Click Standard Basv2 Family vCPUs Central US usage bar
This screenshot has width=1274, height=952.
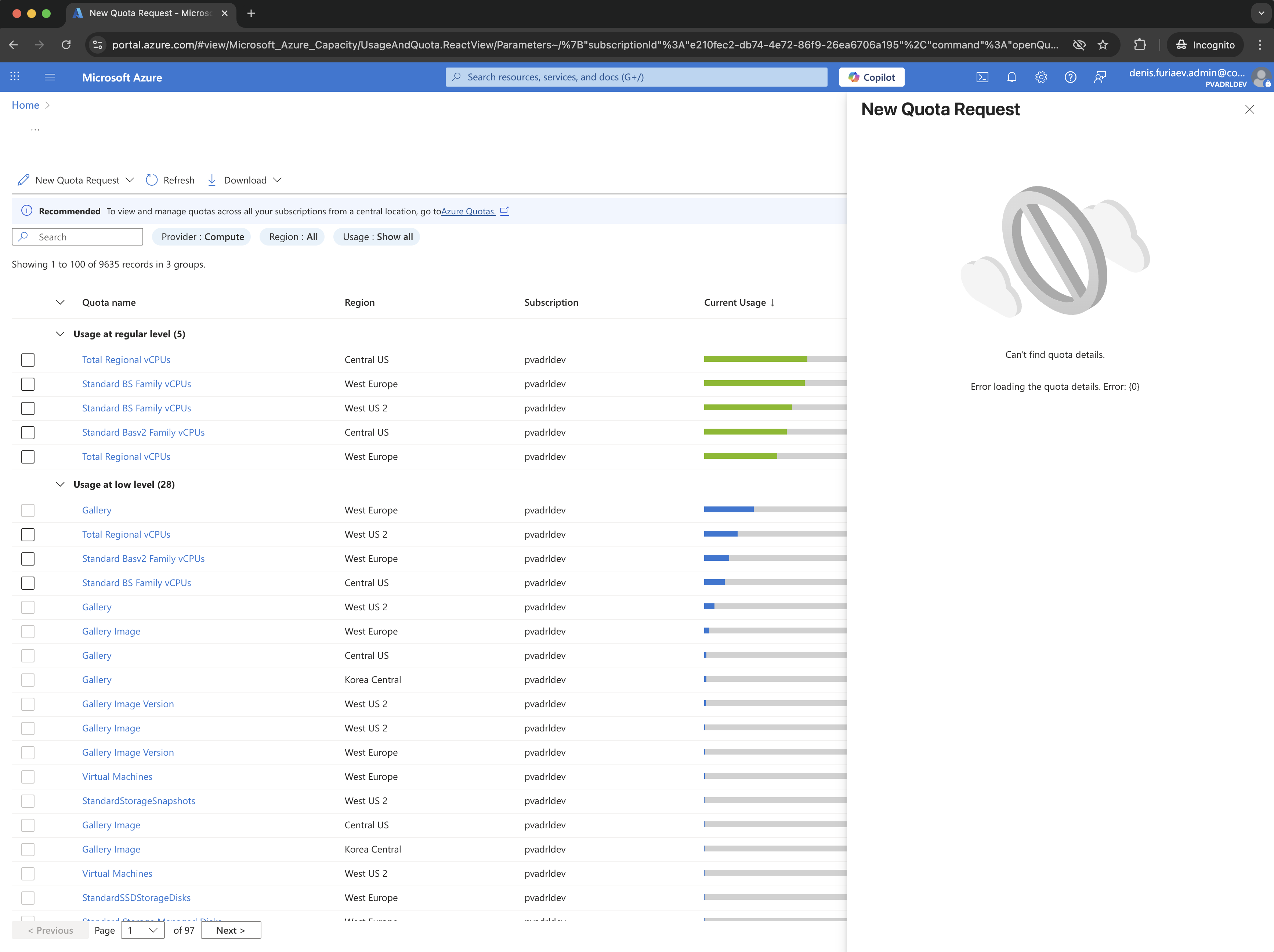(x=775, y=432)
